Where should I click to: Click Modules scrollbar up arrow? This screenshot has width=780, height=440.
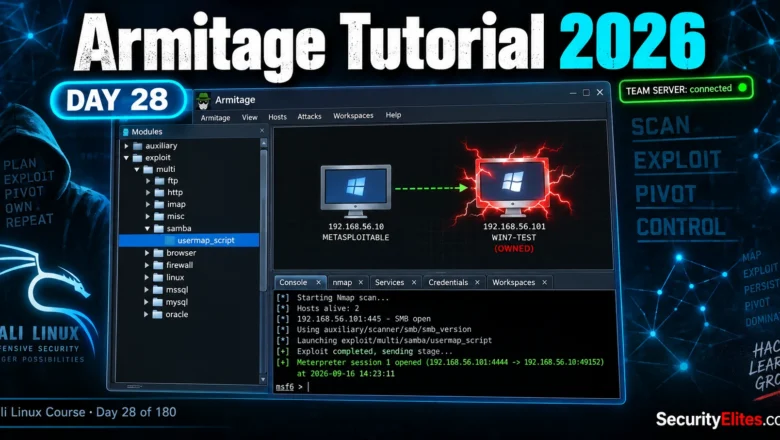[x=264, y=143]
